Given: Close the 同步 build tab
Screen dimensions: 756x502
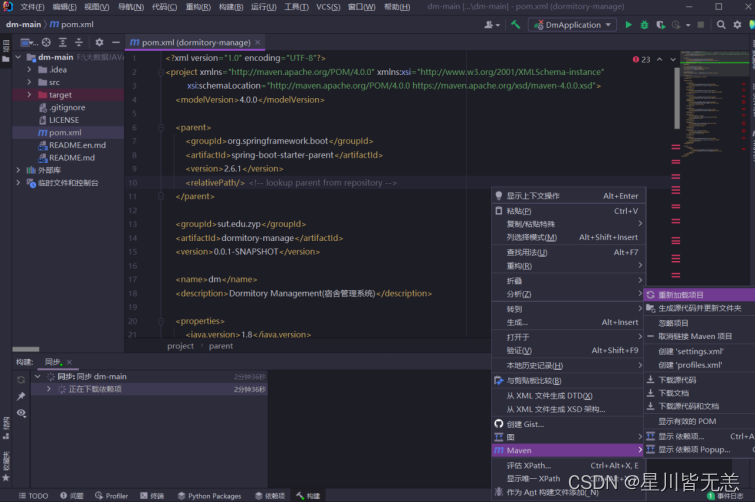Looking at the screenshot, I should coord(69,362).
